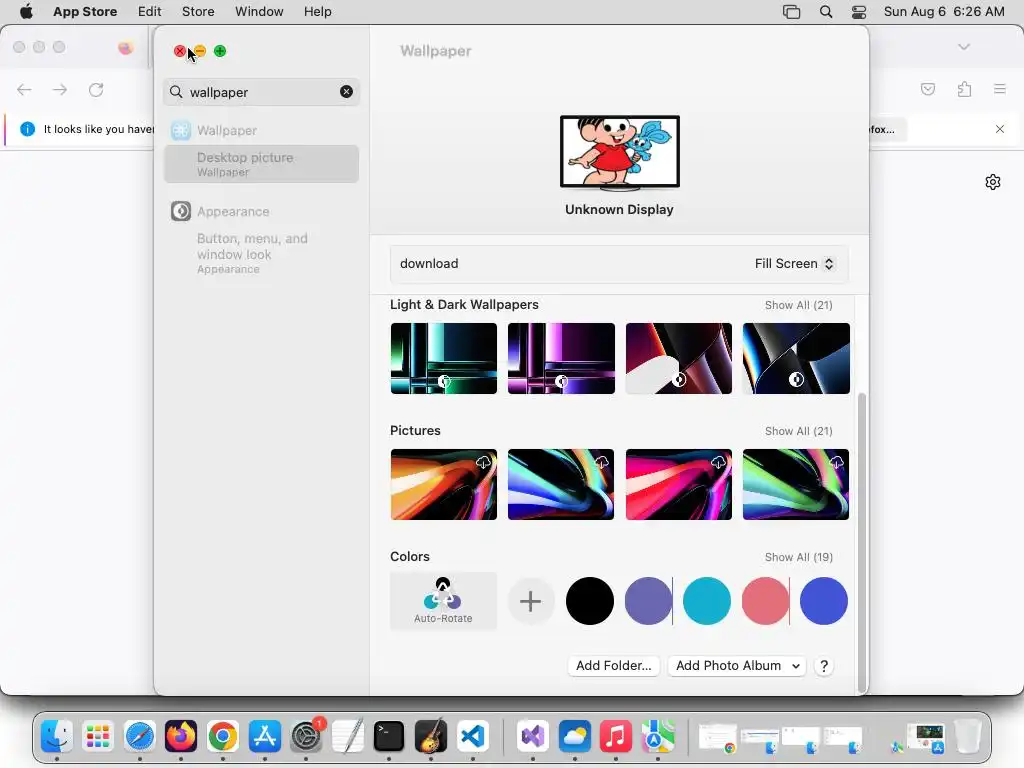Open Control Center in menu bar

click(859, 11)
